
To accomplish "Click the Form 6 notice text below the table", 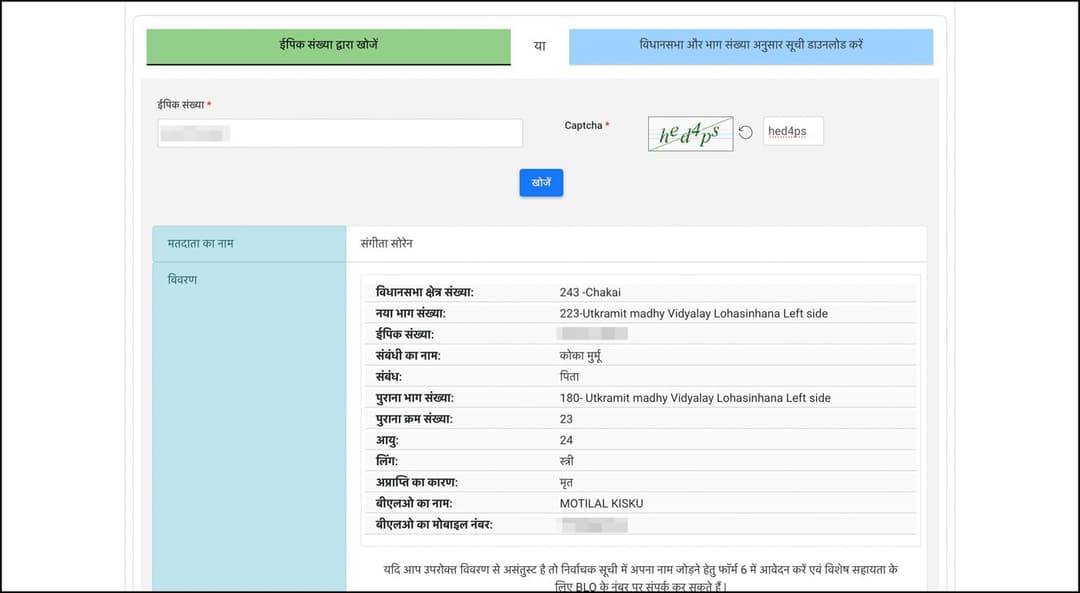I will click(640, 576).
